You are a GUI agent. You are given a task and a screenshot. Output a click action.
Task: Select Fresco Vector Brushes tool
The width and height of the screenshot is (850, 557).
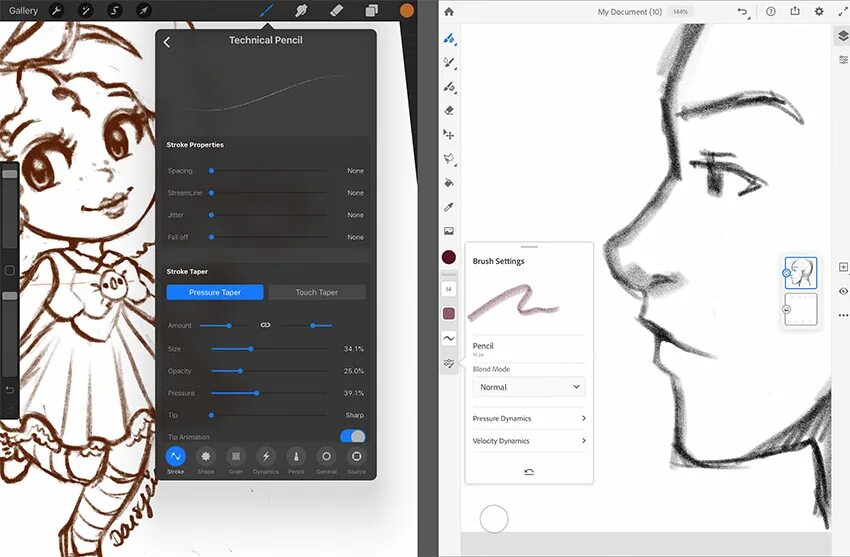click(x=449, y=87)
